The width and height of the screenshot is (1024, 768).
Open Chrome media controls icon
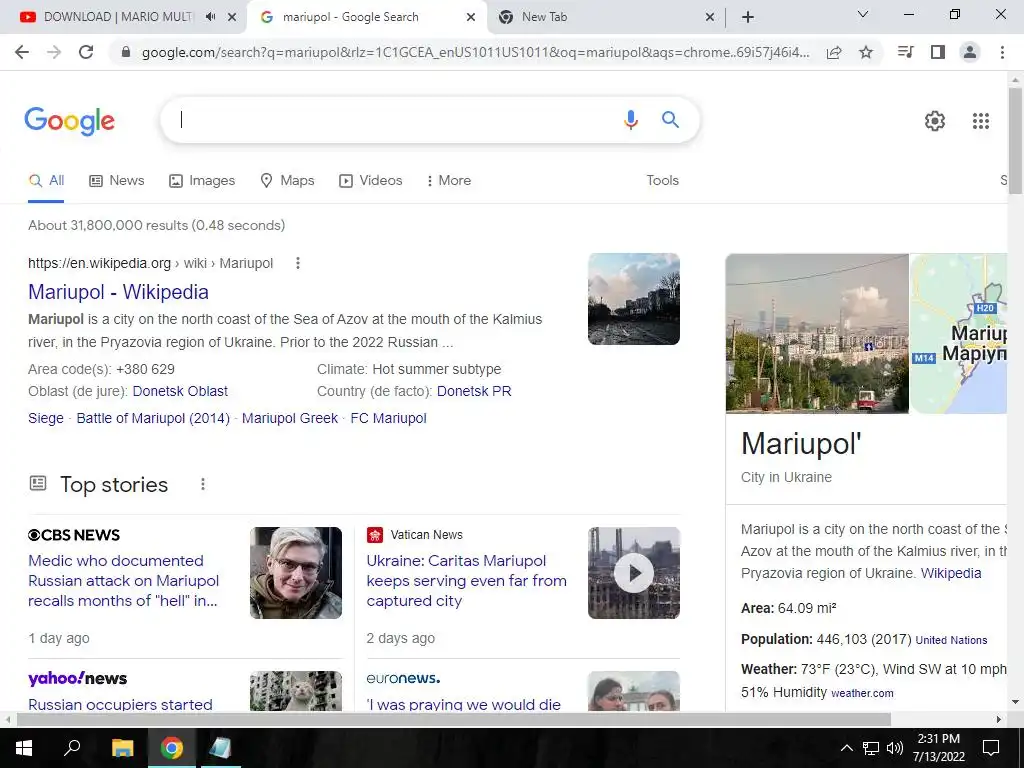point(906,52)
